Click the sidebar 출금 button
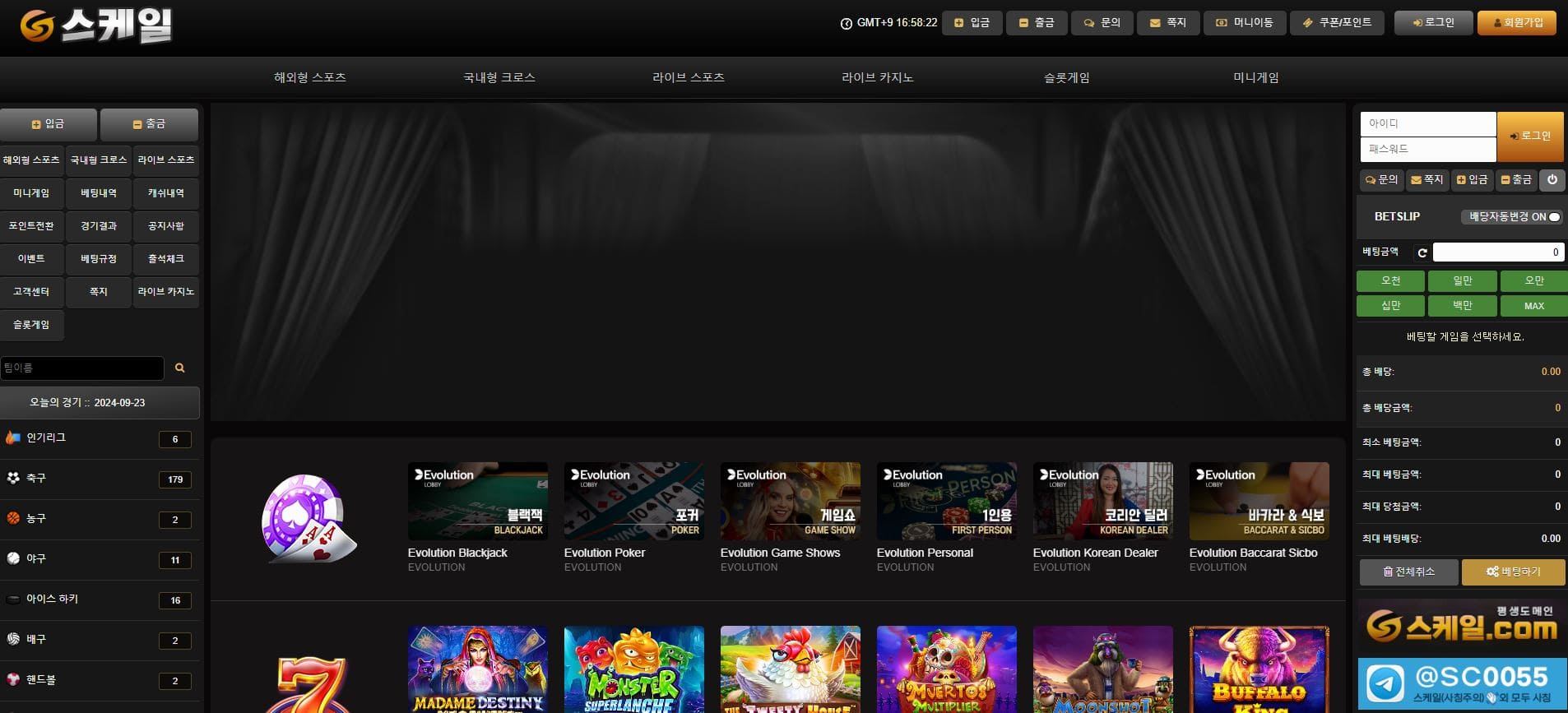Viewport: 1568px width, 713px height. pyautogui.click(x=149, y=124)
